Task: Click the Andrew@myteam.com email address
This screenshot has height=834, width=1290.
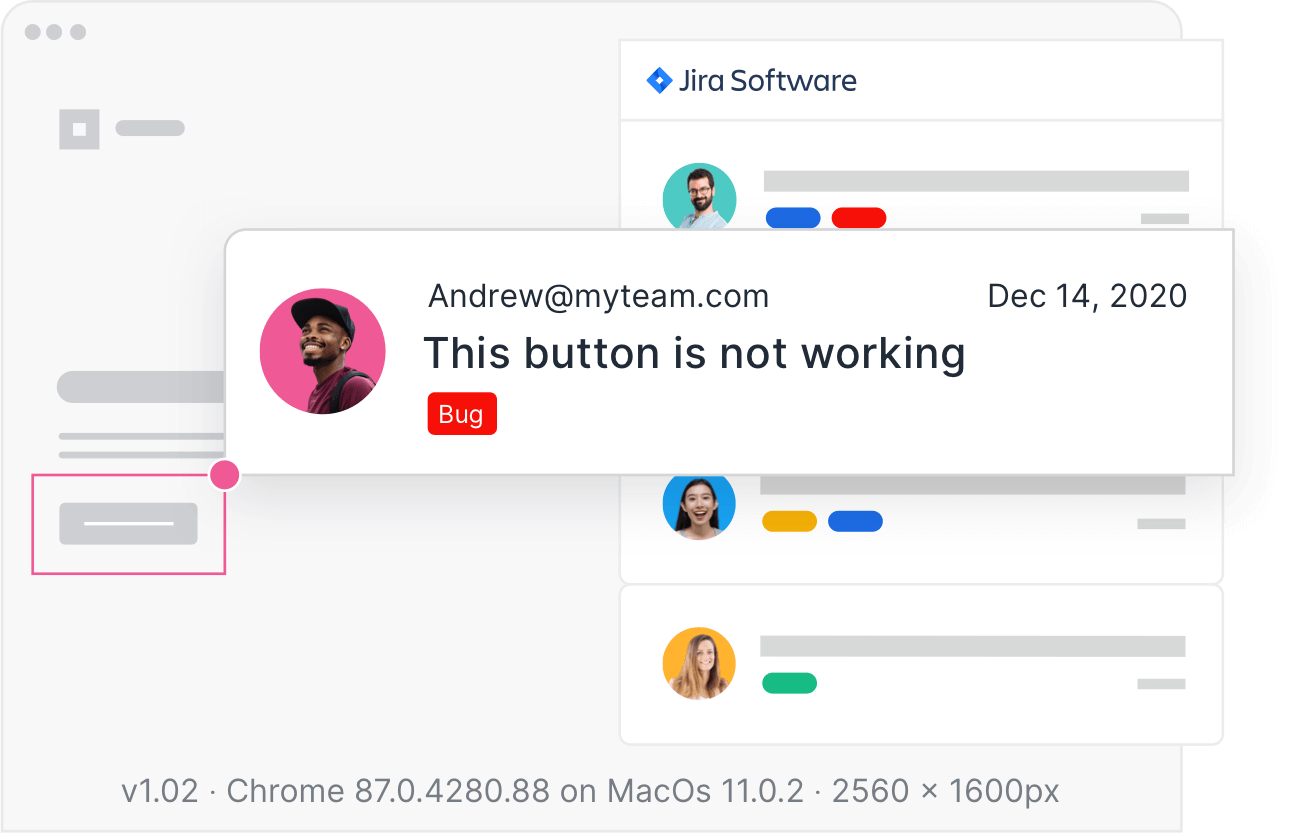Action: [x=598, y=296]
